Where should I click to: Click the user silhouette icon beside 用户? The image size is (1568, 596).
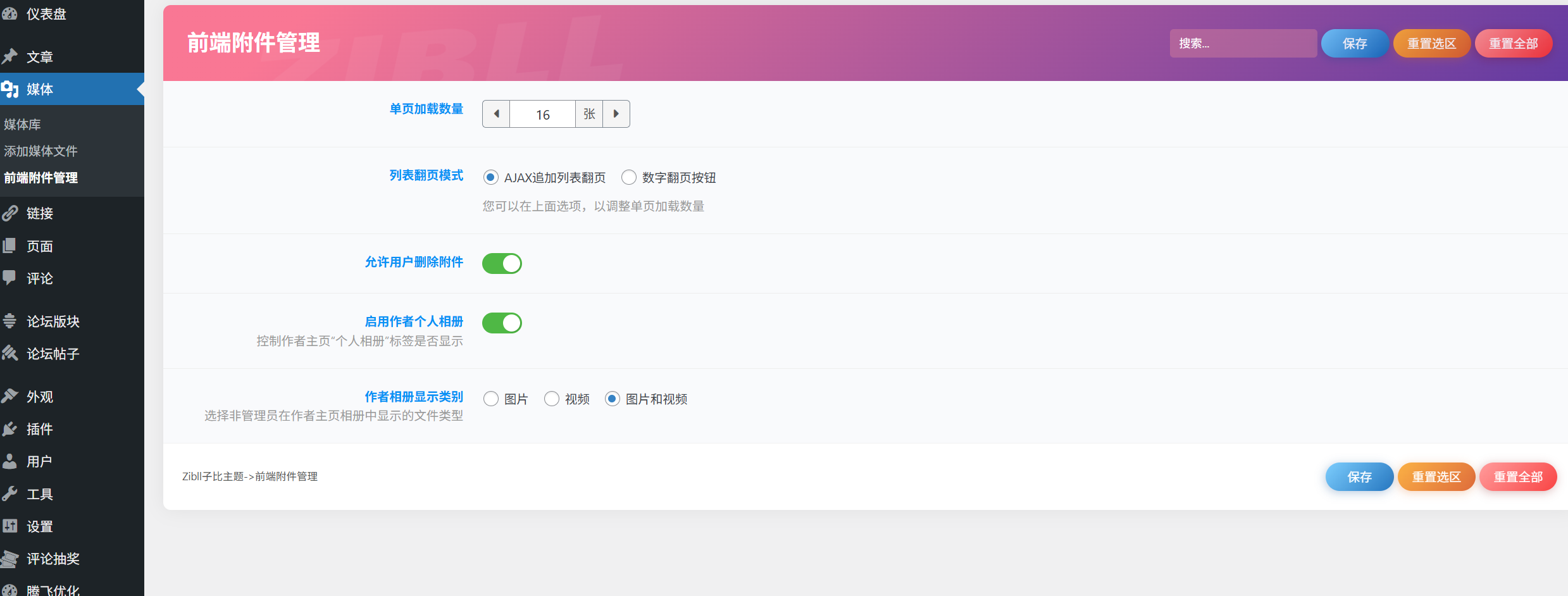click(9, 461)
